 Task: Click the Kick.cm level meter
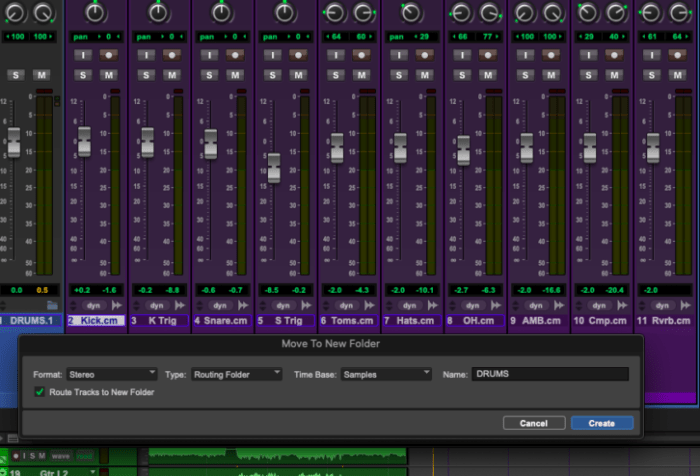[115, 185]
